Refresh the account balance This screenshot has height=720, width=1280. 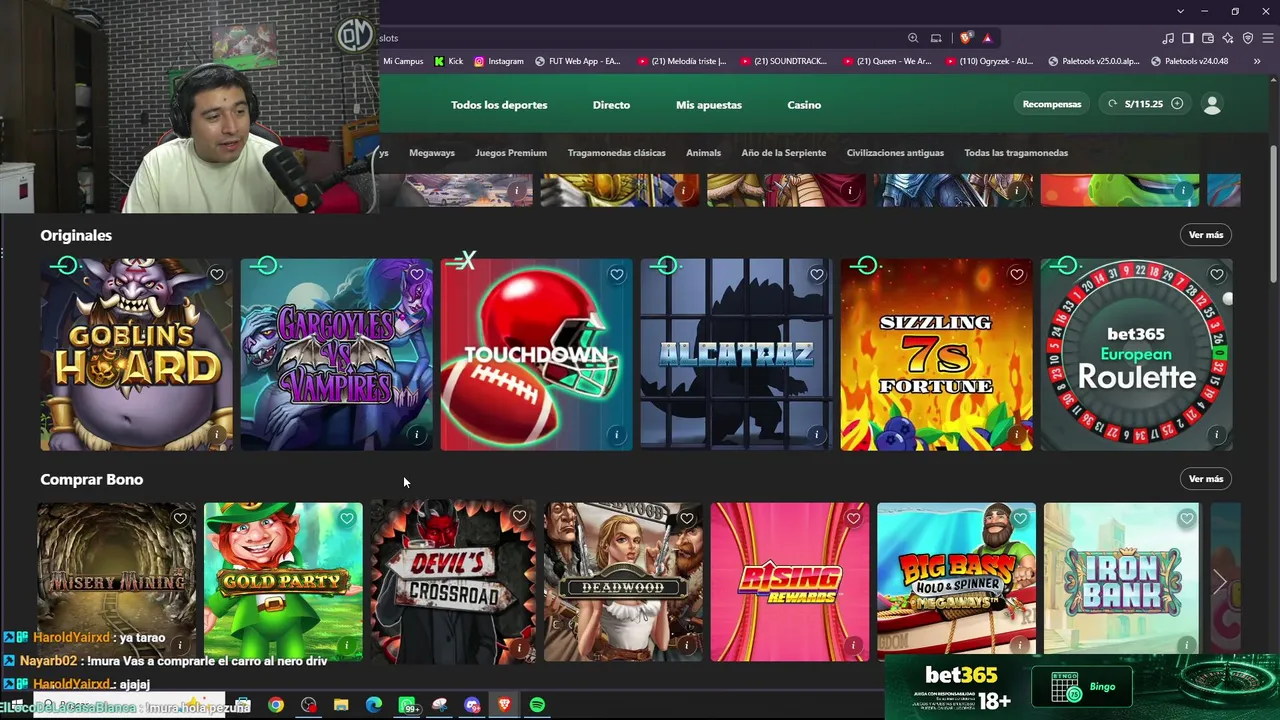pos(1112,104)
